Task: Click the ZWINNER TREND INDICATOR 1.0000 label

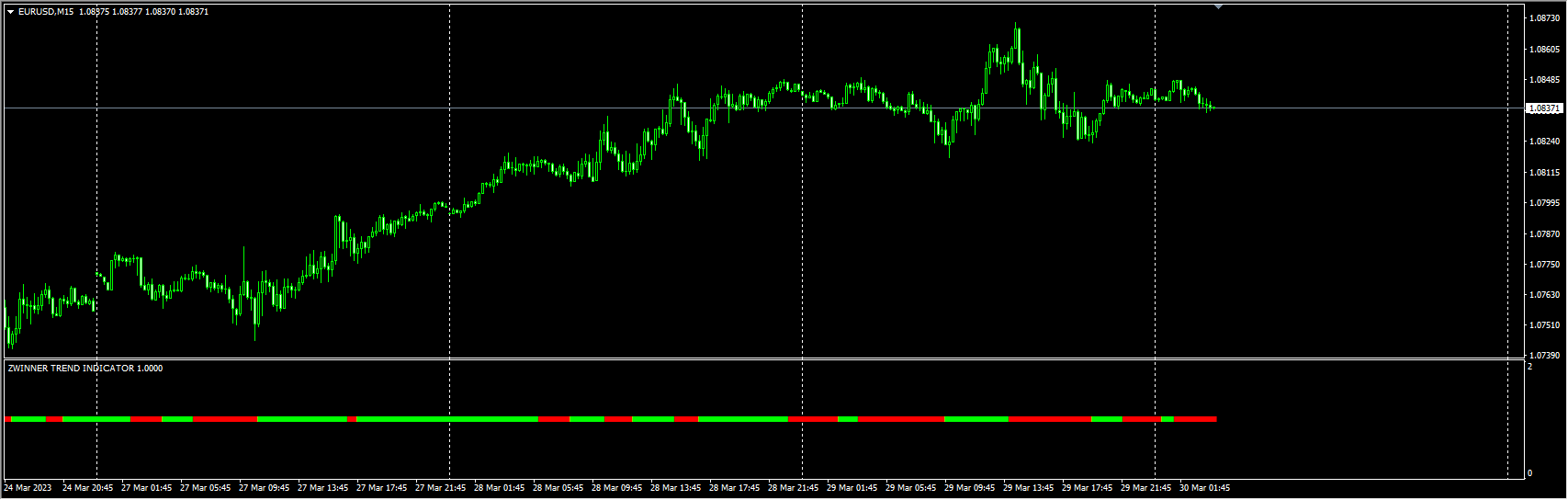Action: coord(85,369)
